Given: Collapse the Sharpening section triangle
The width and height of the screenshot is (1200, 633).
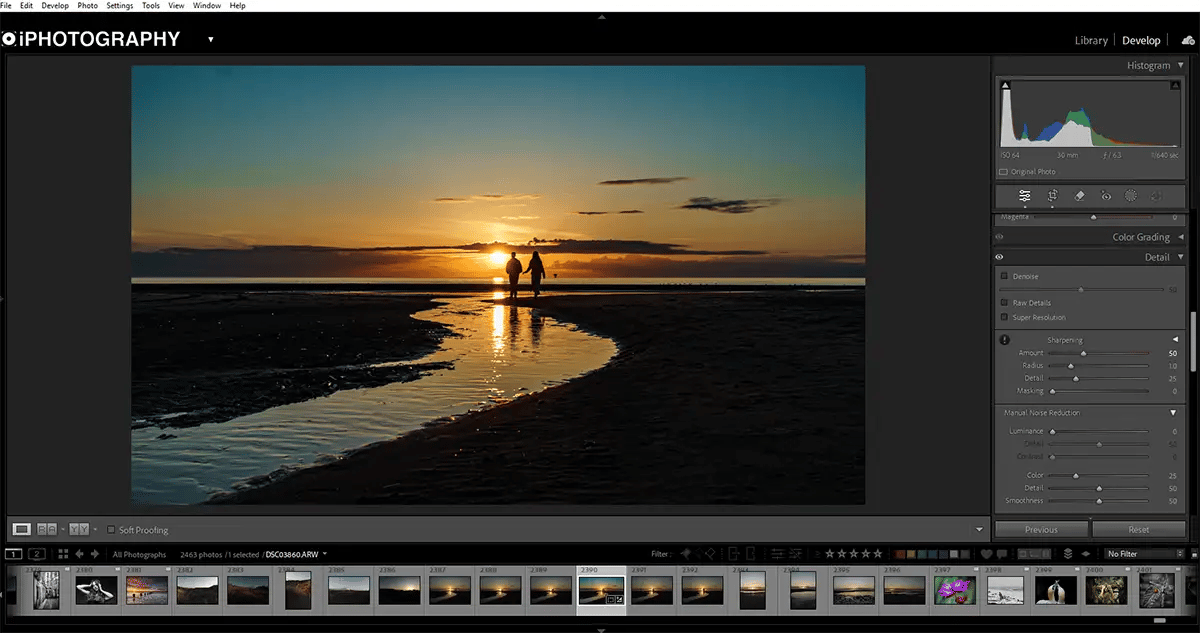Looking at the screenshot, I should click(1174, 340).
